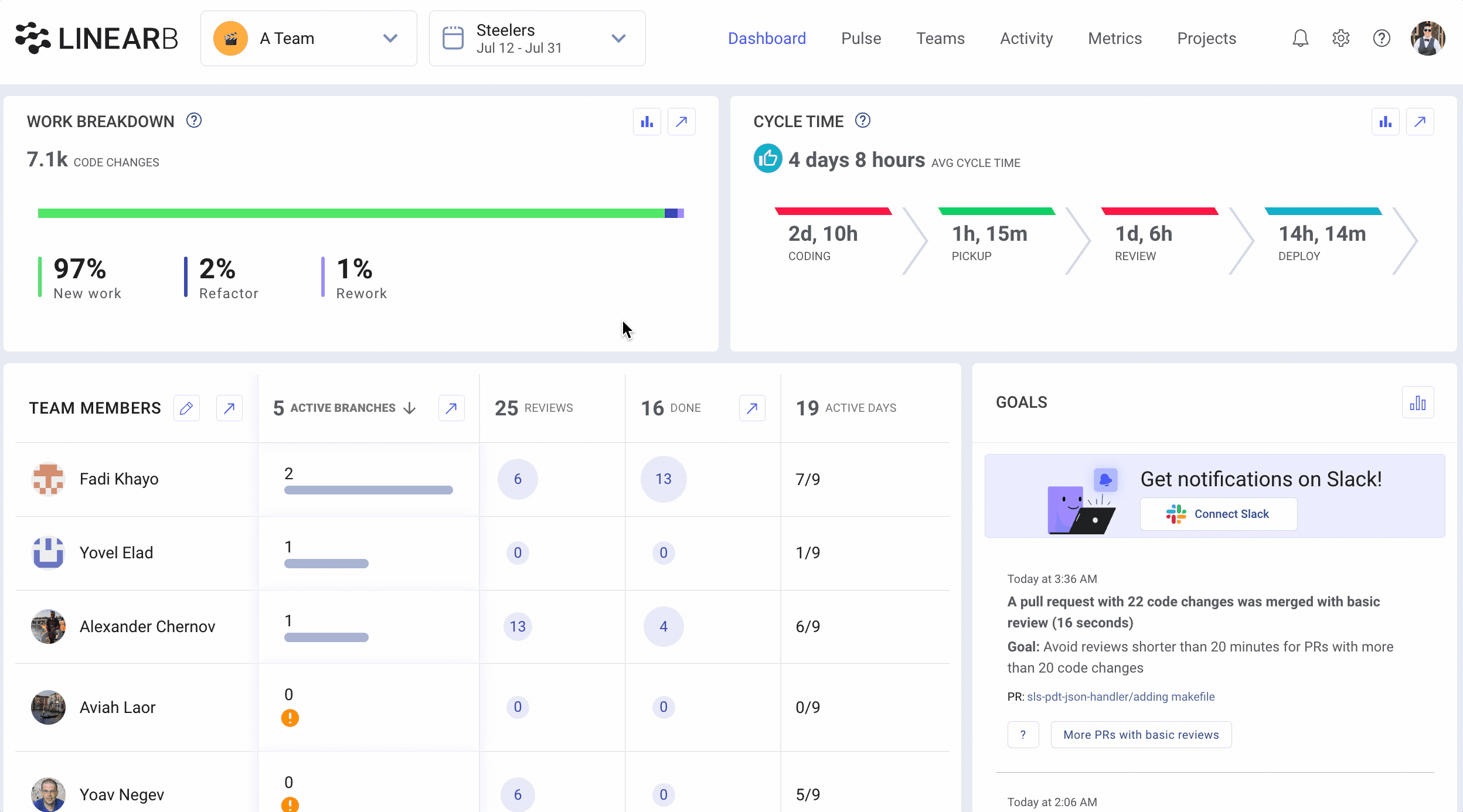
Task: Select Aviah Laor's name
Action: (117, 707)
